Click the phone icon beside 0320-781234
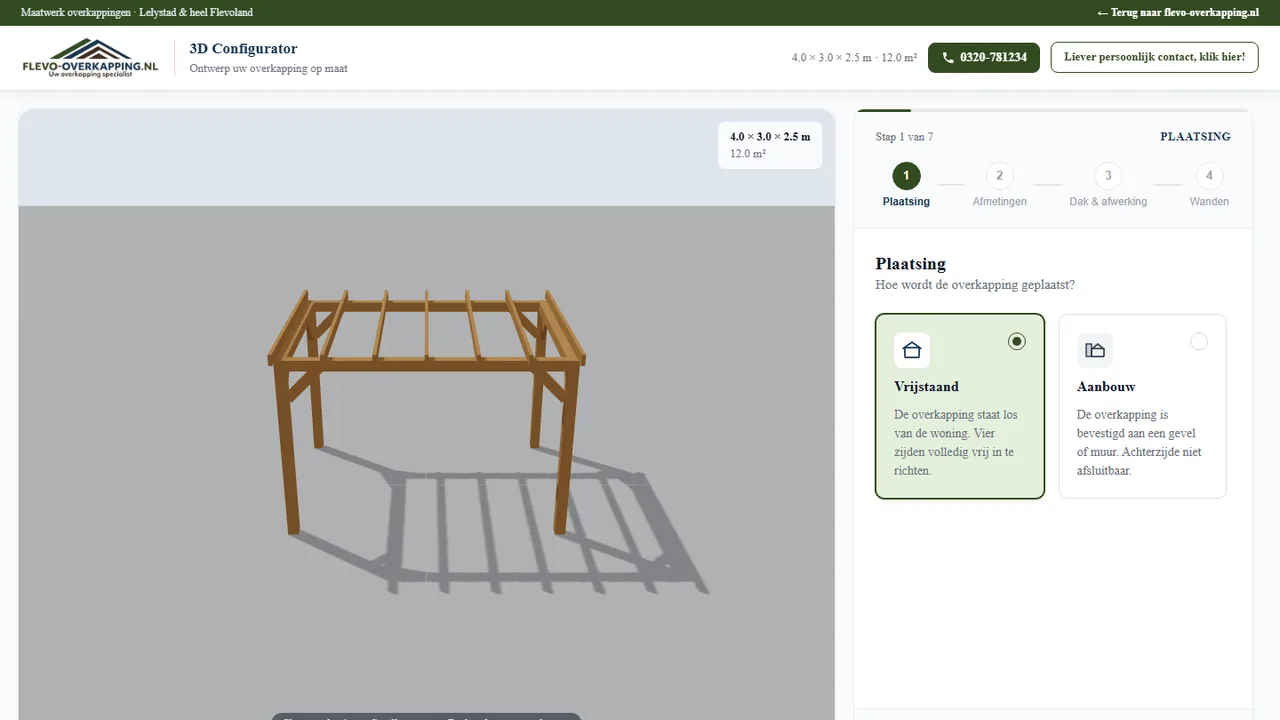 coord(948,58)
